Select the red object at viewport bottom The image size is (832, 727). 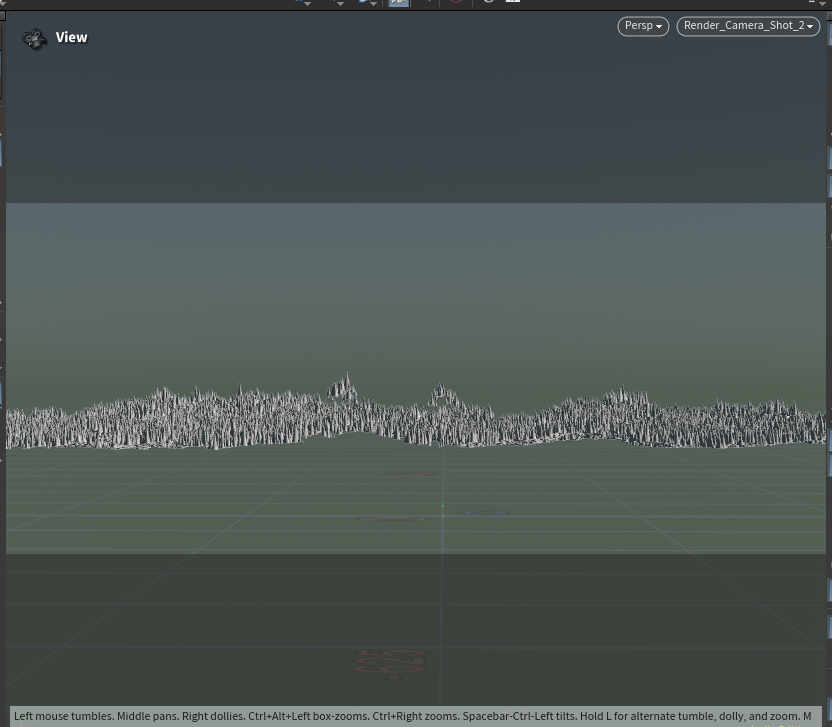[390, 661]
